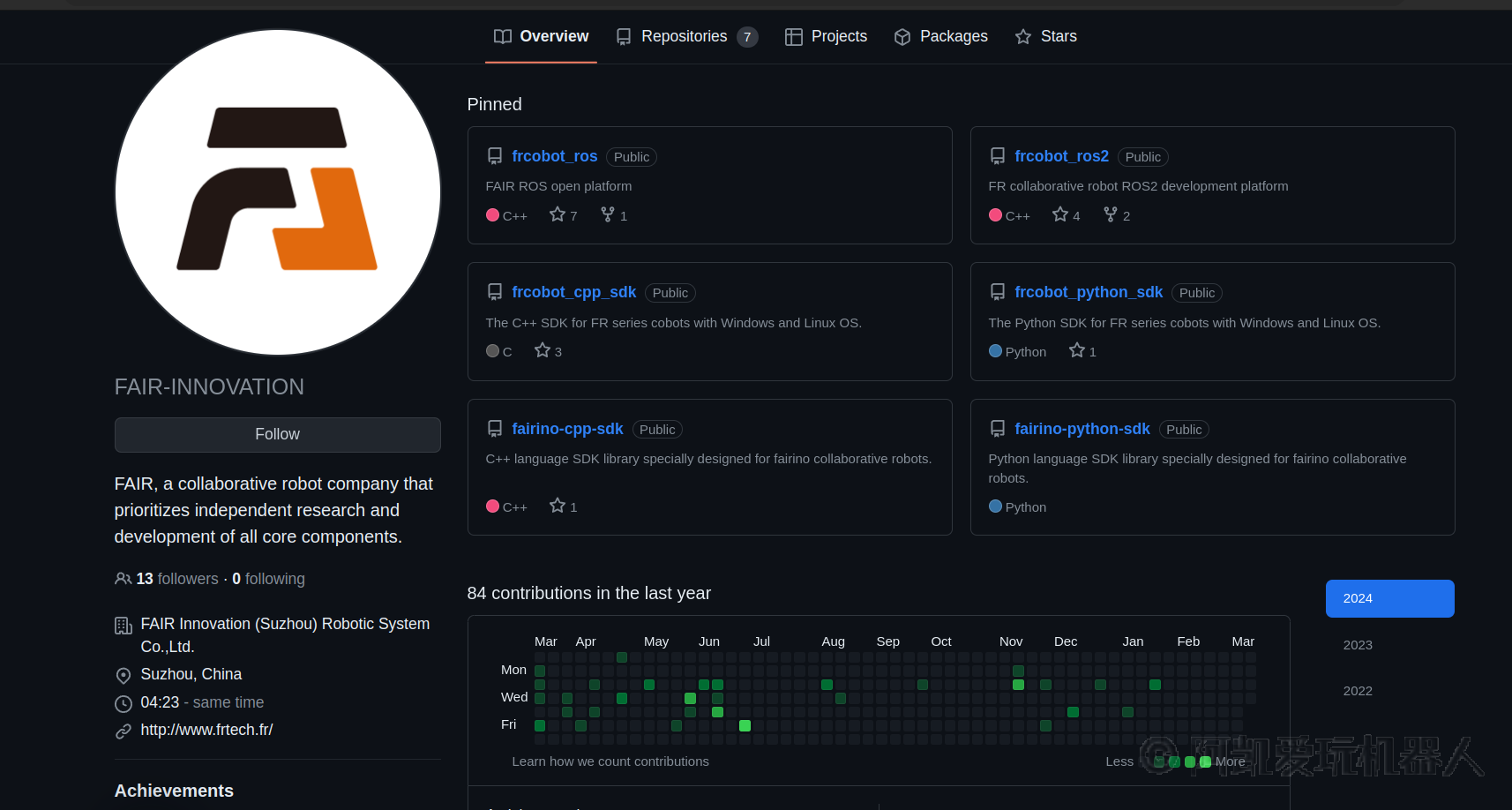The image size is (1512, 810).
Task: Open the Repositories tab
Action: pyautogui.click(x=685, y=36)
